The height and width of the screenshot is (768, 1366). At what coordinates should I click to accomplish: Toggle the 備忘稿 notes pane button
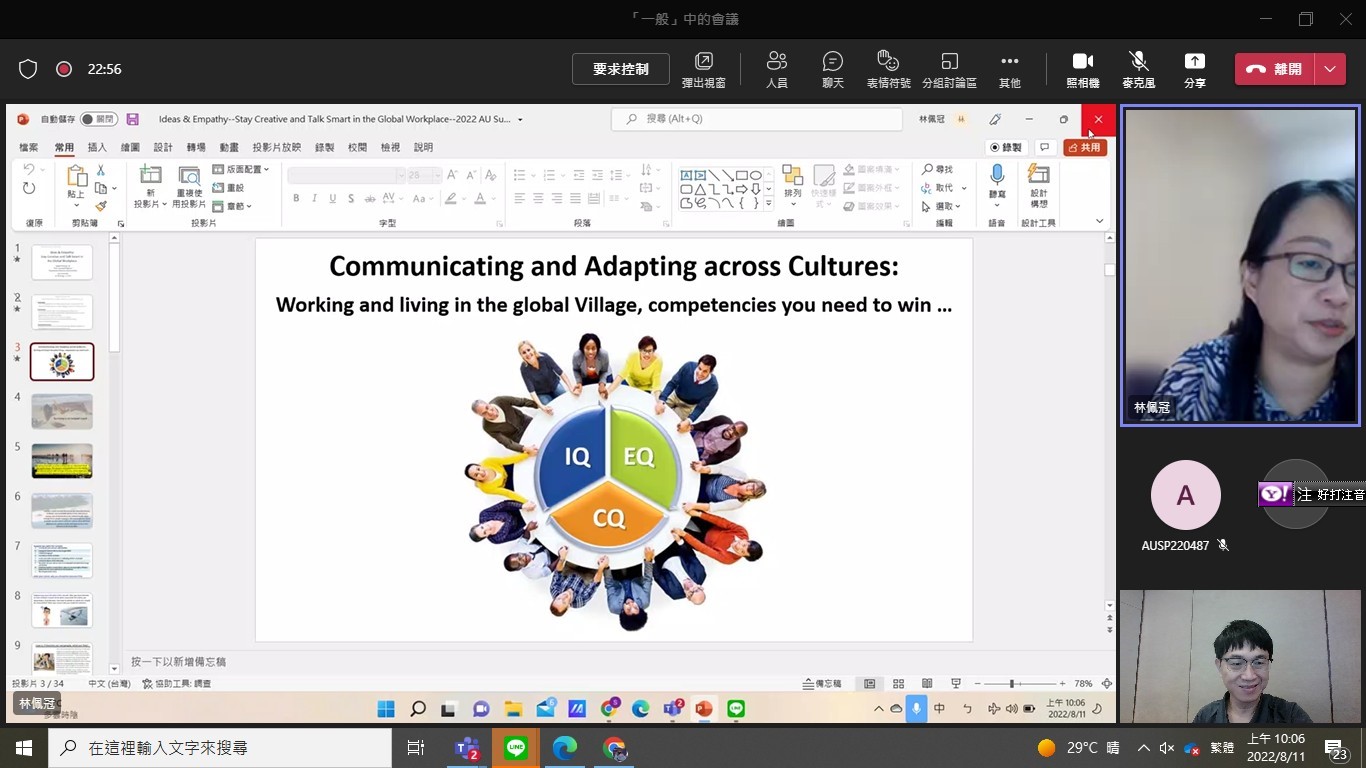[x=822, y=684]
